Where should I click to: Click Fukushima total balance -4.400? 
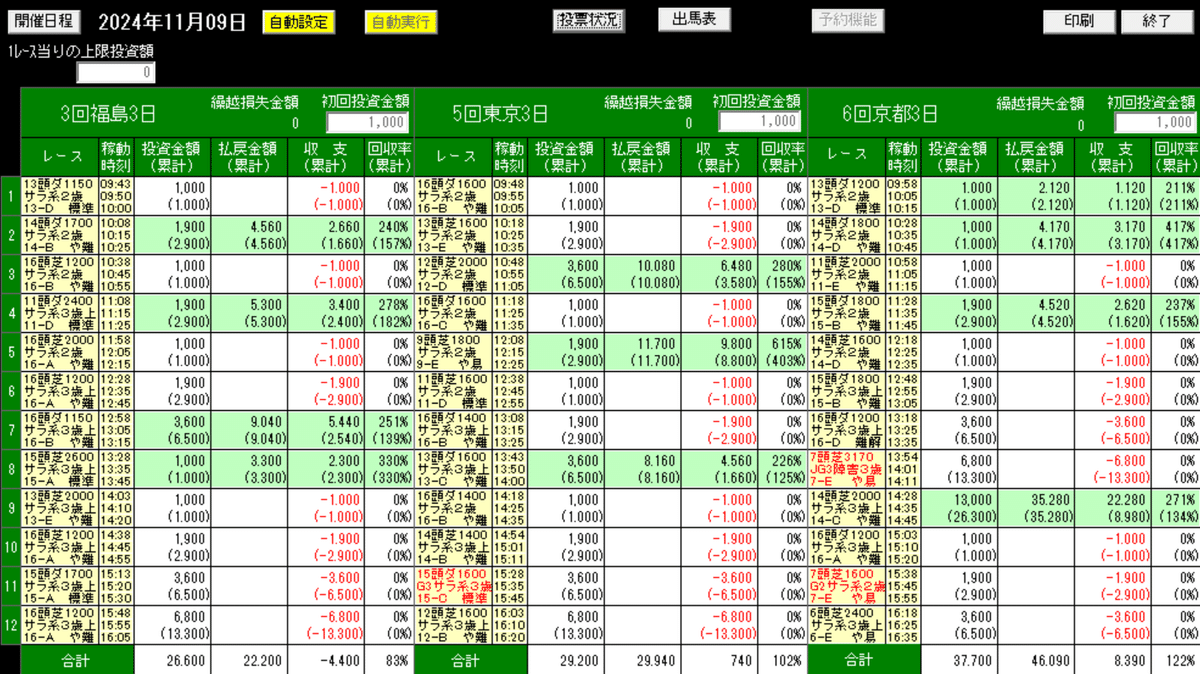[x=326, y=660]
